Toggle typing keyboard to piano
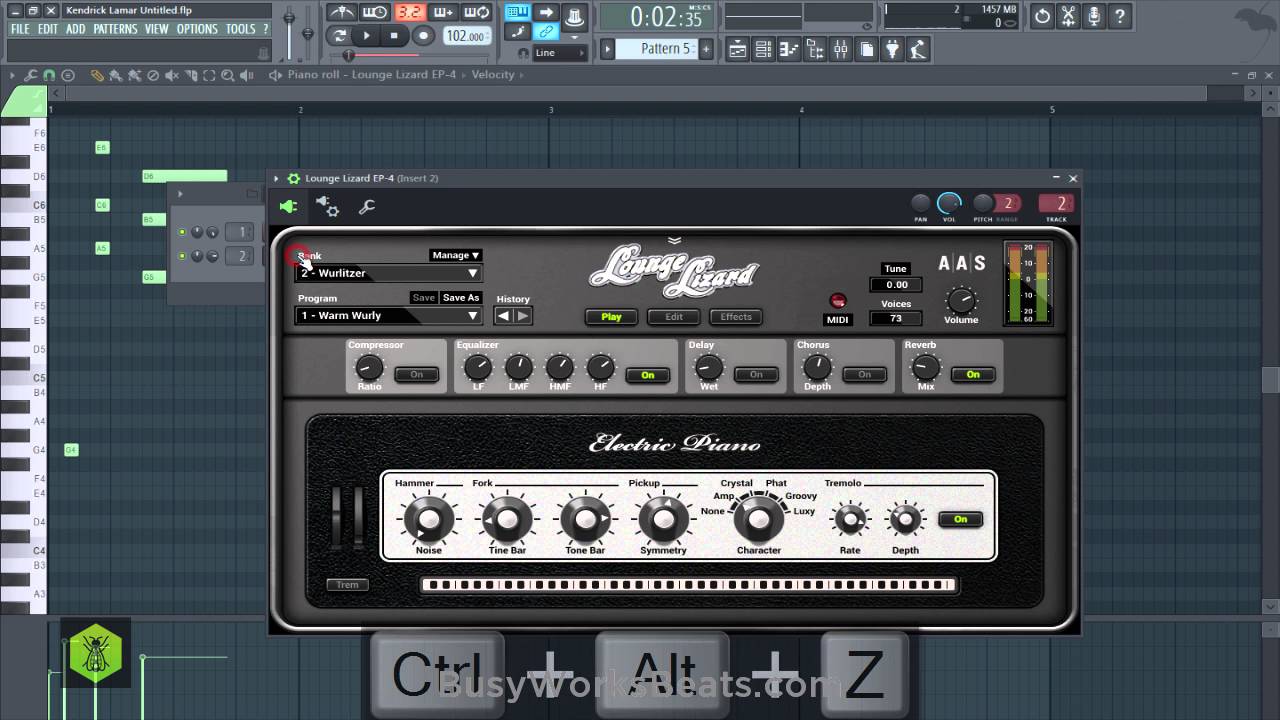The width and height of the screenshot is (1280, 720). pyautogui.click(x=517, y=12)
